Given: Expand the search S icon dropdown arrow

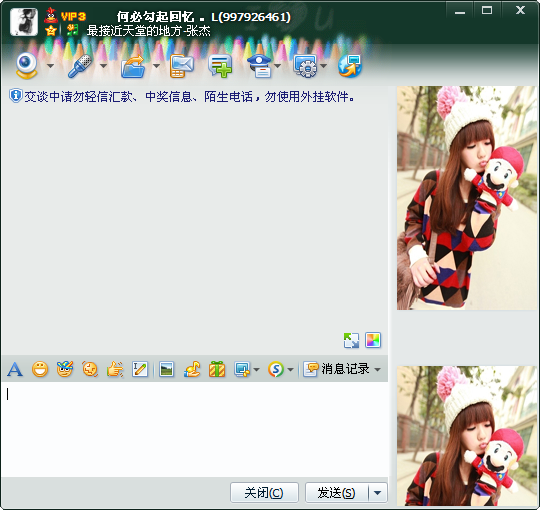Looking at the screenshot, I should pyautogui.click(x=290, y=370).
